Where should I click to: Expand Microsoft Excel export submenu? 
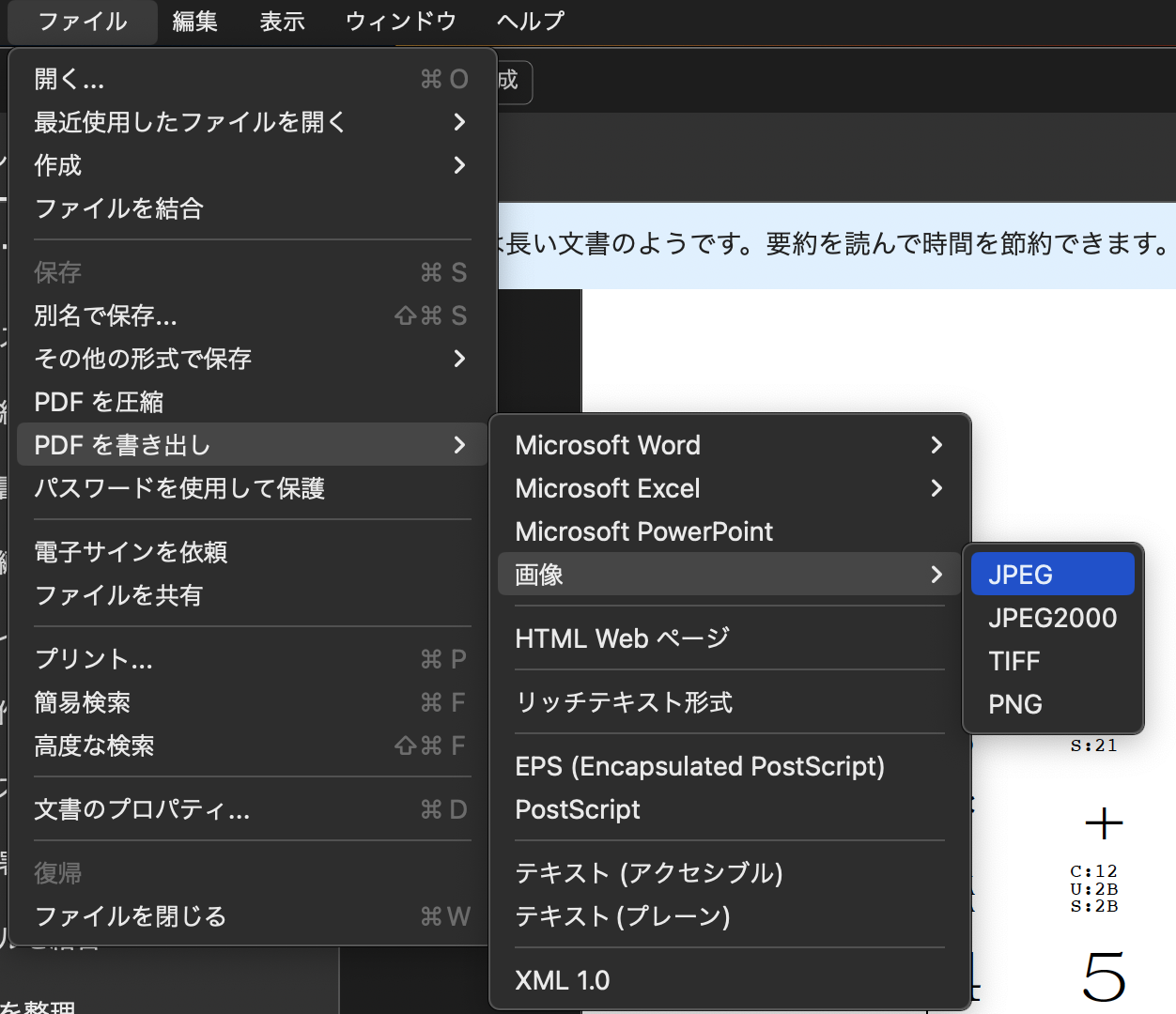point(730,488)
